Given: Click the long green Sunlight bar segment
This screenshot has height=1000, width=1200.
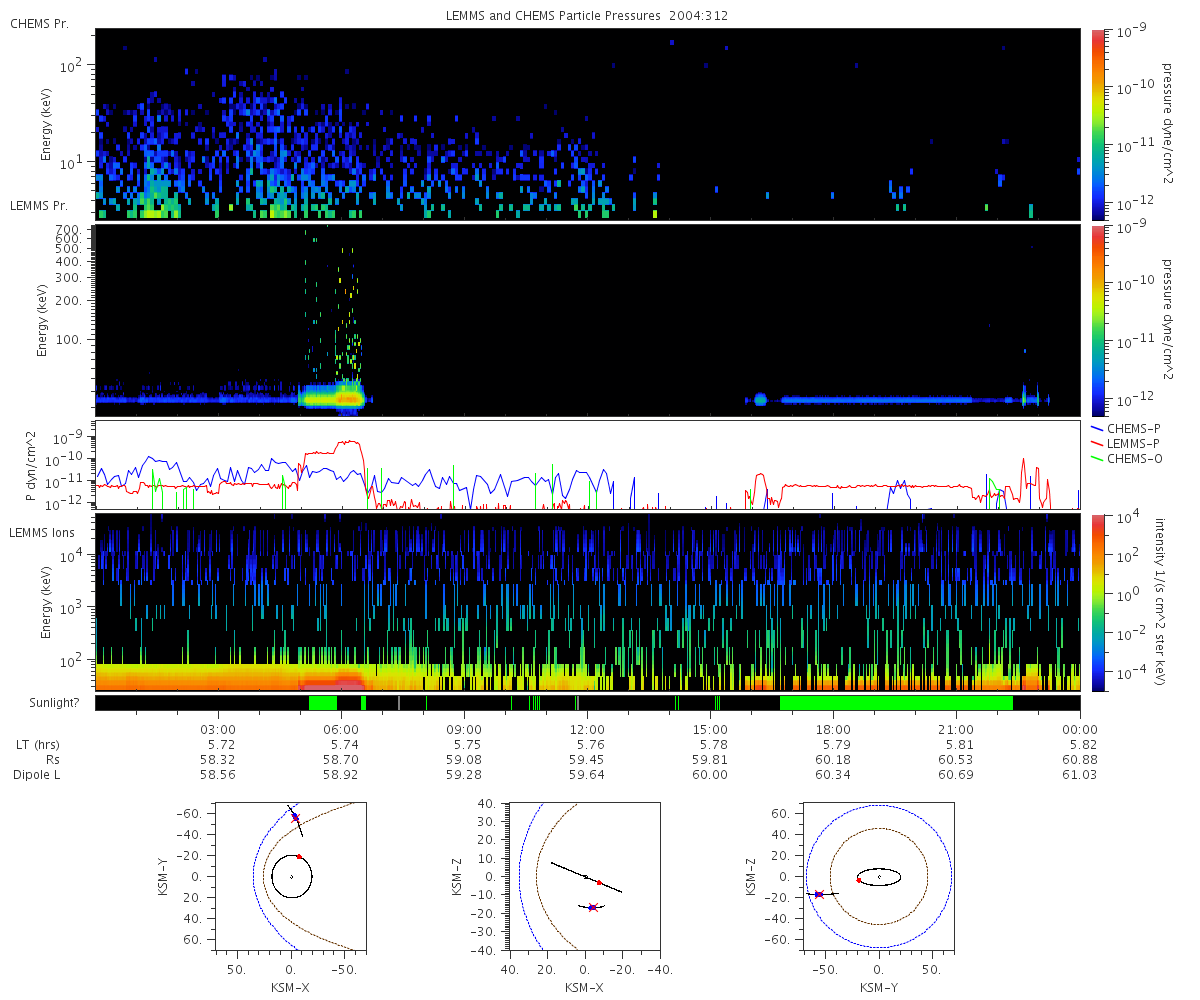Looking at the screenshot, I should [x=895, y=703].
